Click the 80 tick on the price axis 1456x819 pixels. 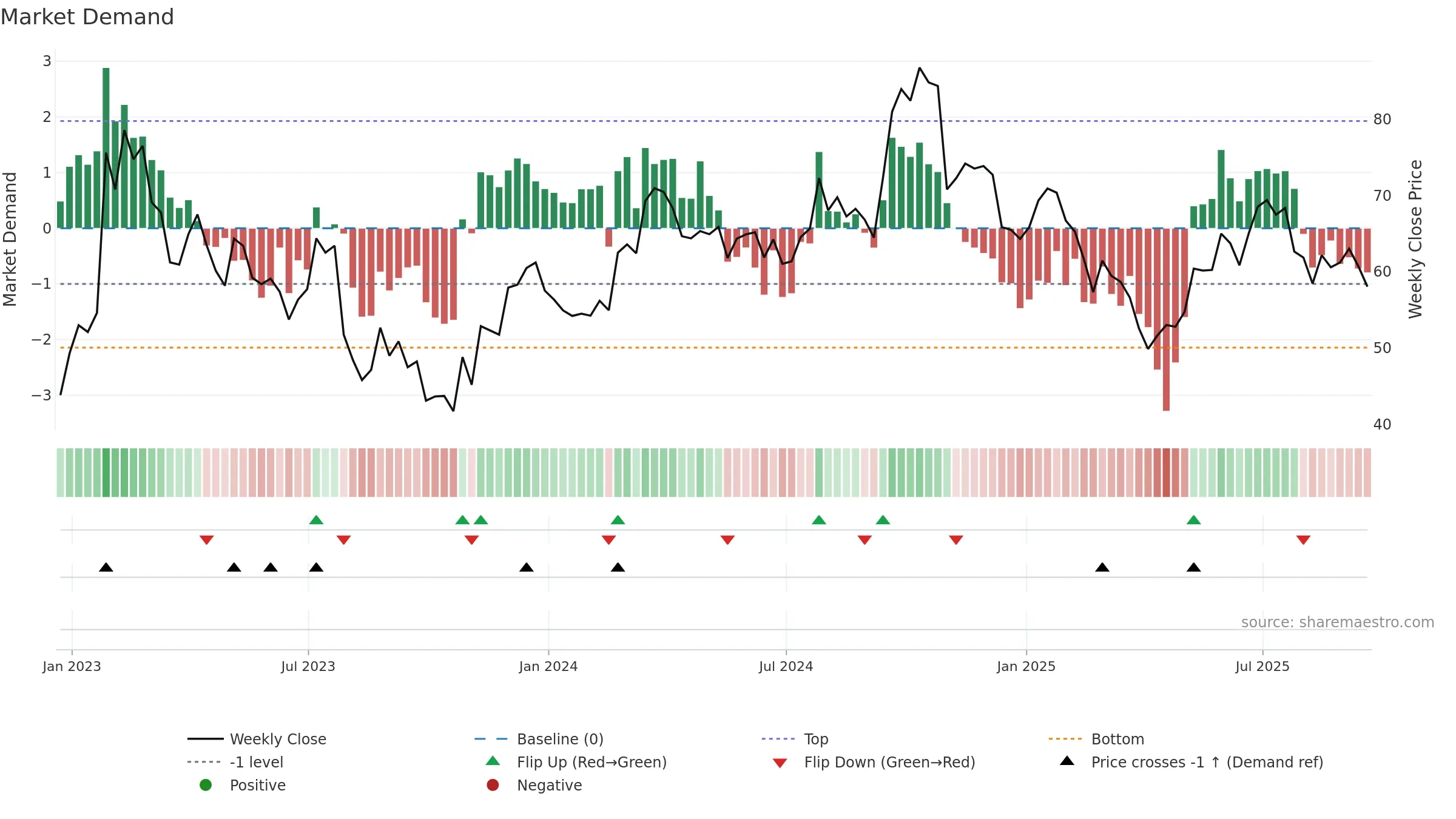coord(1383,120)
